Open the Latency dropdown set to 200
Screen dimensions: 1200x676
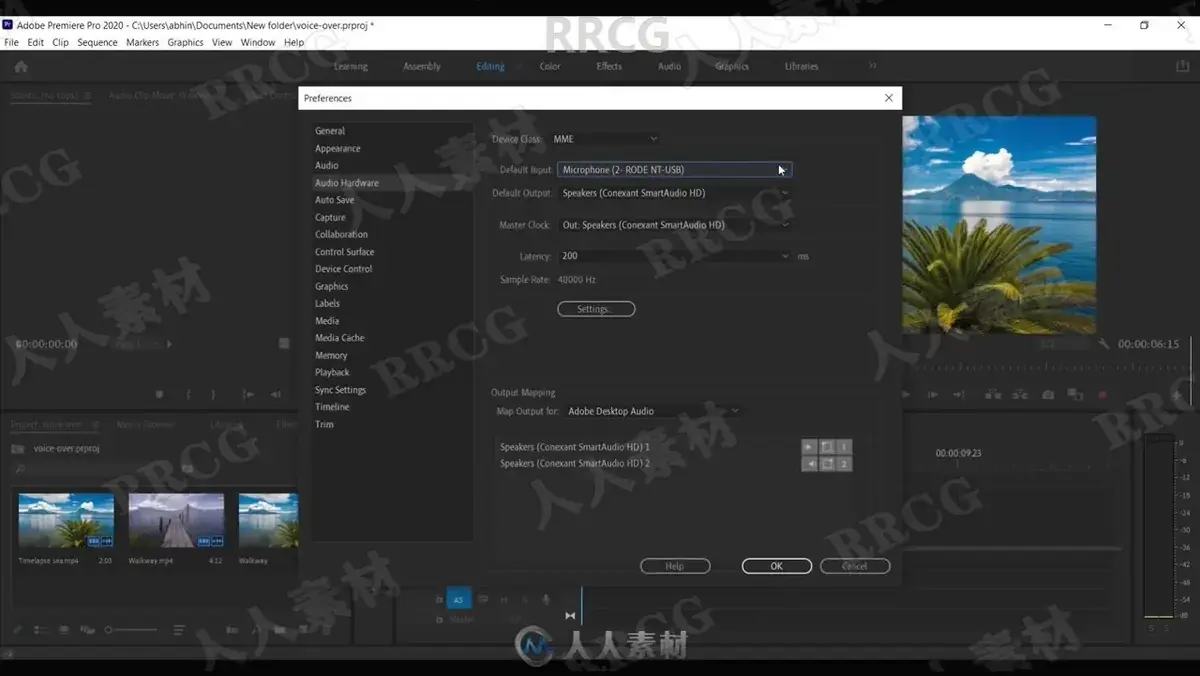pyautogui.click(x=674, y=256)
